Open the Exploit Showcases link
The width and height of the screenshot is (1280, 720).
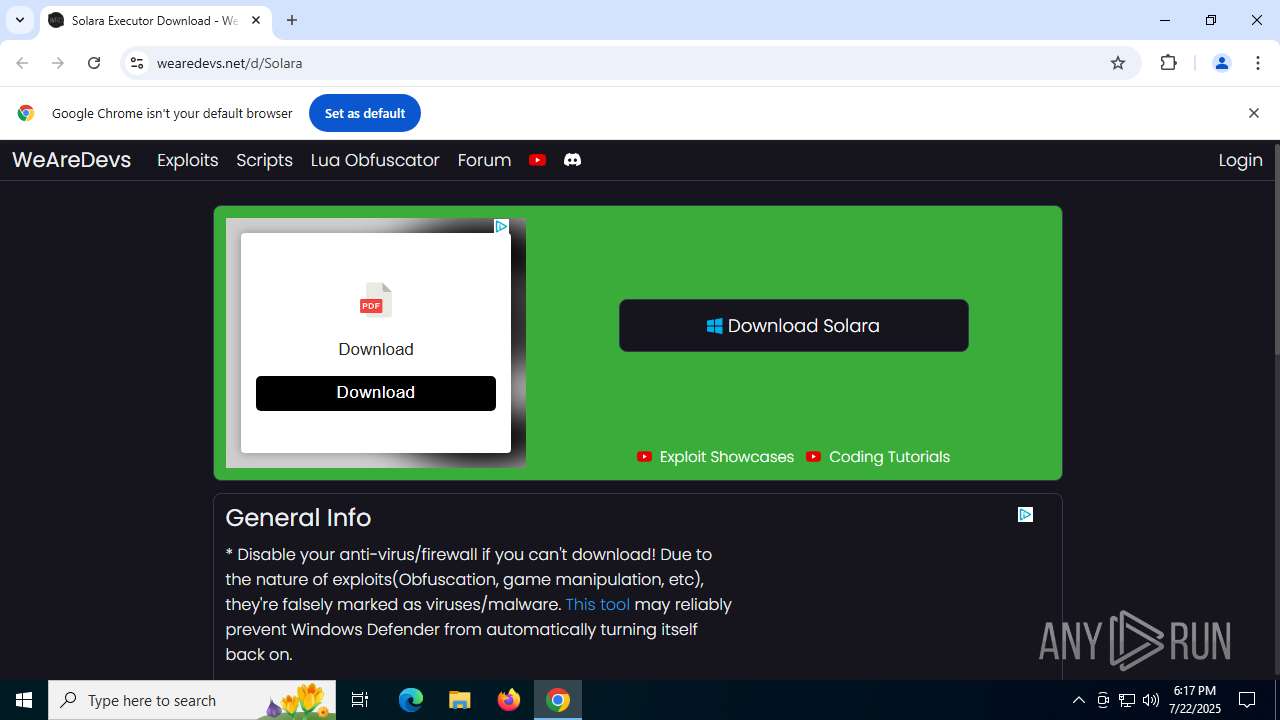(x=716, y=457)
